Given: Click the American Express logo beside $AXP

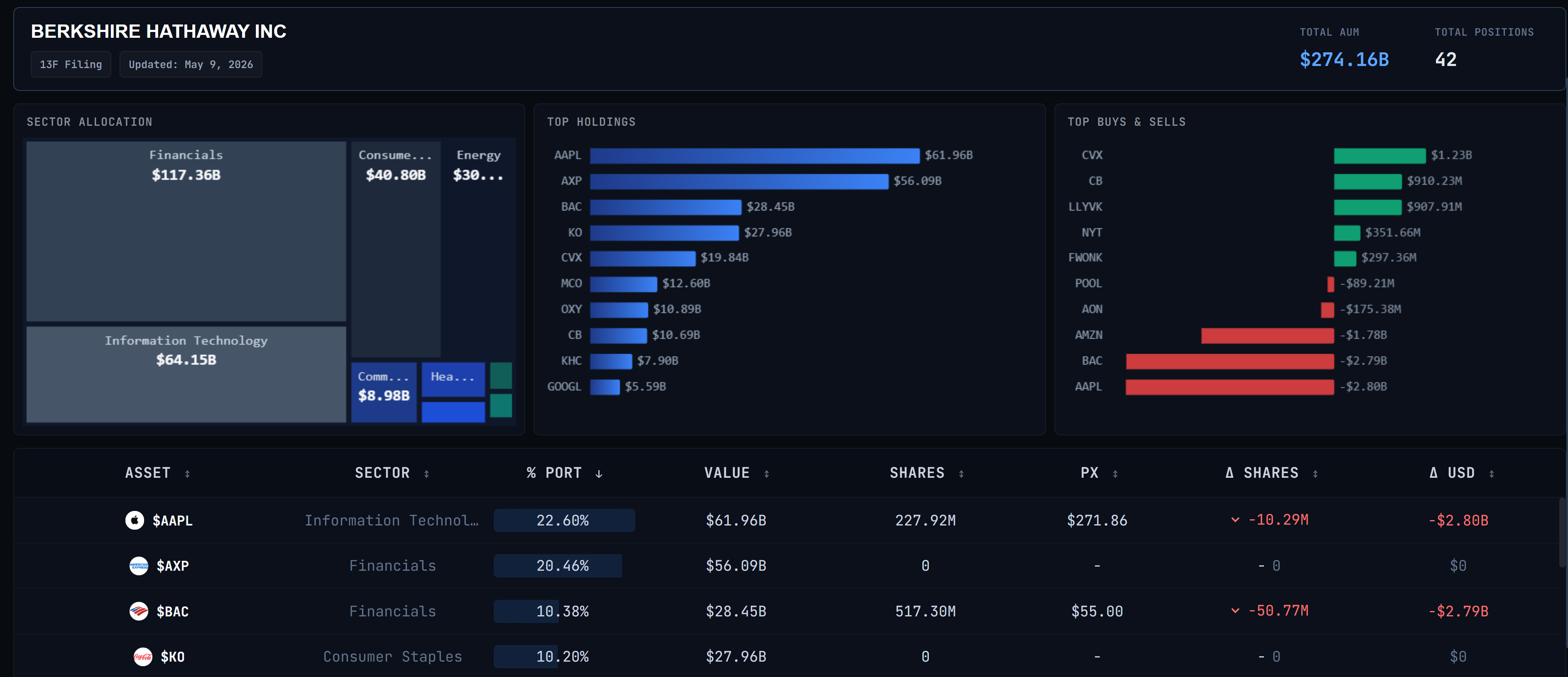Looking at the screenshot, I should (139, 566).
